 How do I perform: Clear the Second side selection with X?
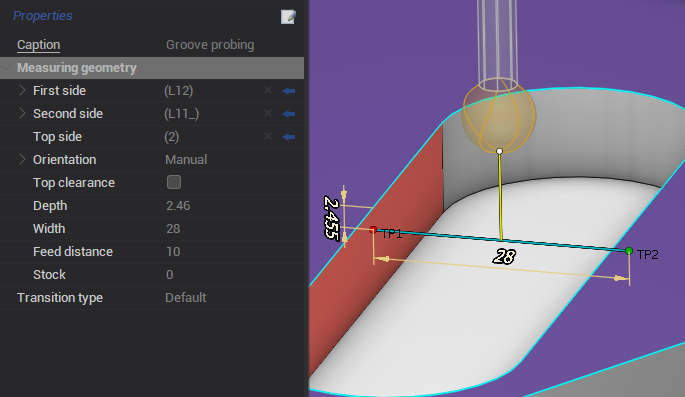tap(268, 114)
